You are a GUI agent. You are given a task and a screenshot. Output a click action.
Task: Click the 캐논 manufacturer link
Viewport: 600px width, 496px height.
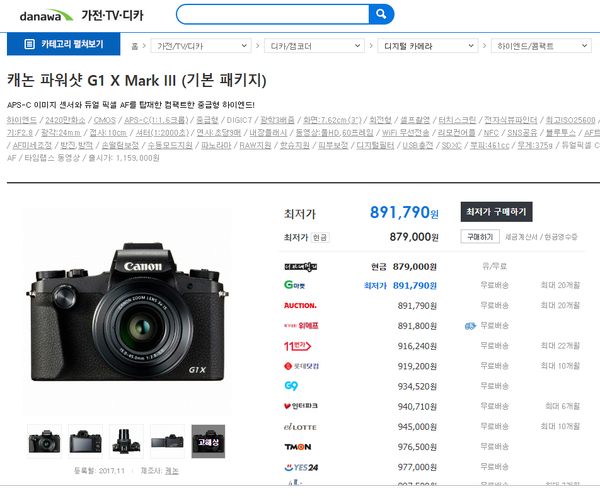click(x=172, y=471)
